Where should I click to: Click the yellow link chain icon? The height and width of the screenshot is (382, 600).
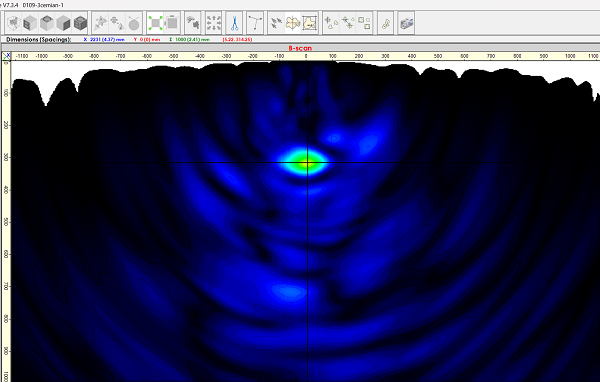(386, 23)
